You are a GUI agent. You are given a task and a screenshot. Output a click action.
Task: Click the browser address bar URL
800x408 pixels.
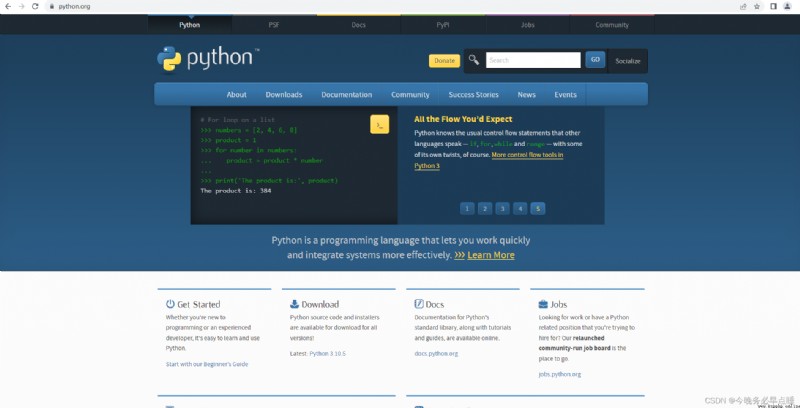(x=74, y=7)
